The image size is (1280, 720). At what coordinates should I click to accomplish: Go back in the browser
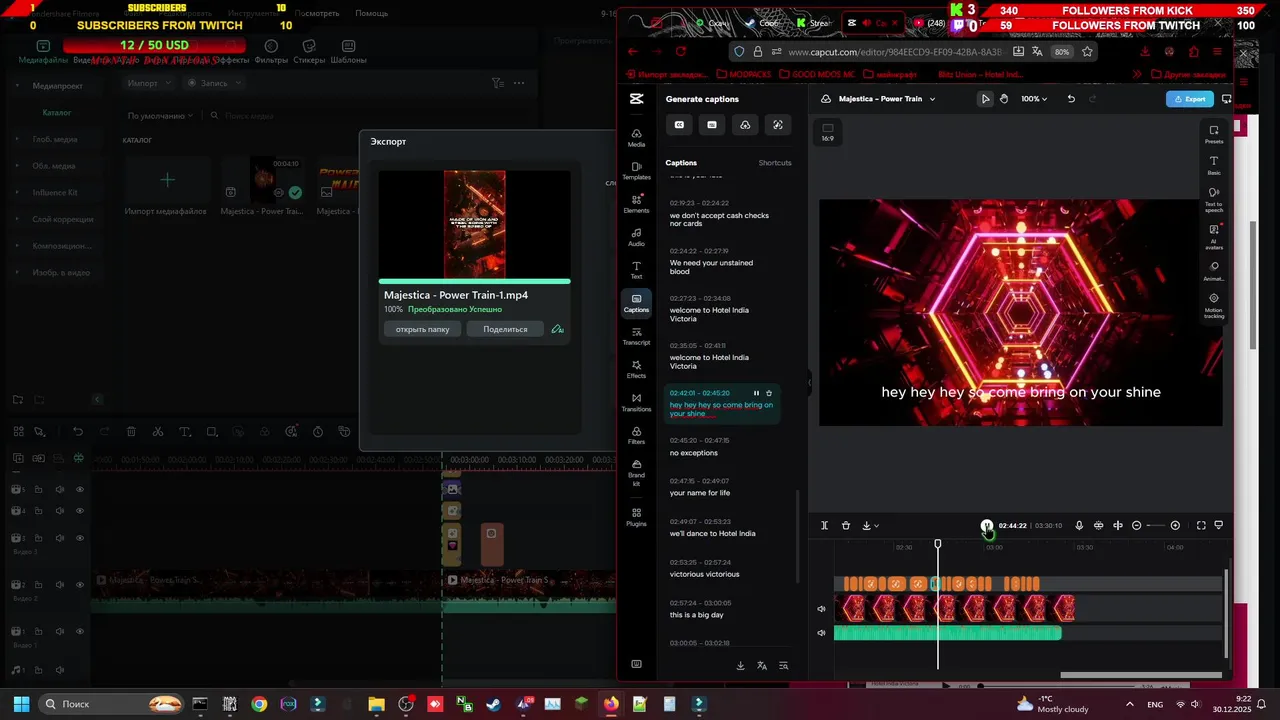pyautogui.click(x=632, y=51)
